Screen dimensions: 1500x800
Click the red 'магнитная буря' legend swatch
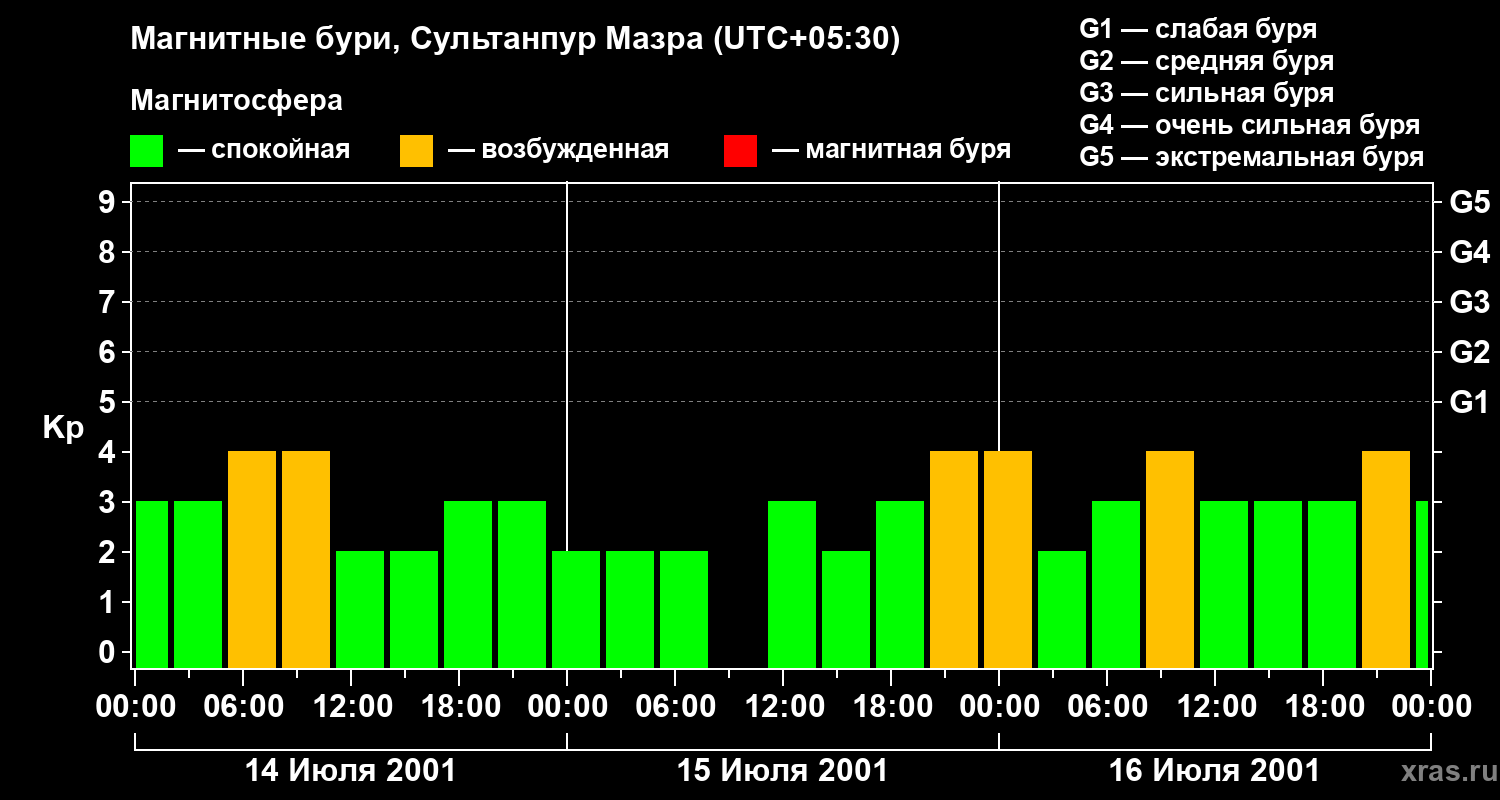(740, 151)
